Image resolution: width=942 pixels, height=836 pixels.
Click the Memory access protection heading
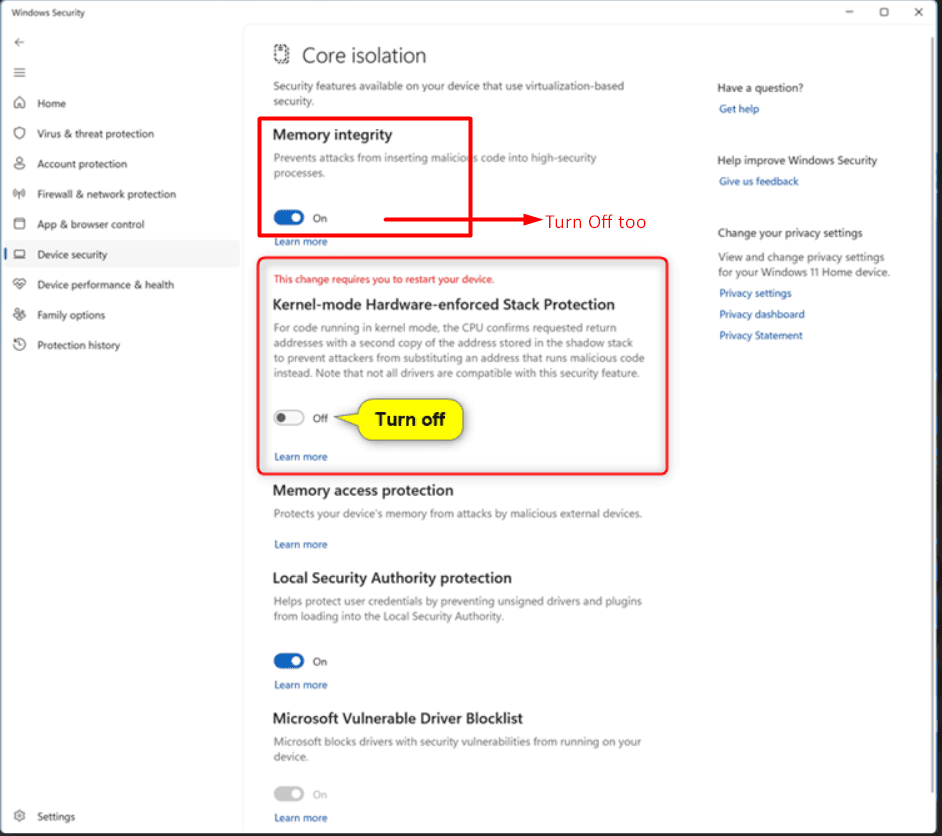click(363, 490)
